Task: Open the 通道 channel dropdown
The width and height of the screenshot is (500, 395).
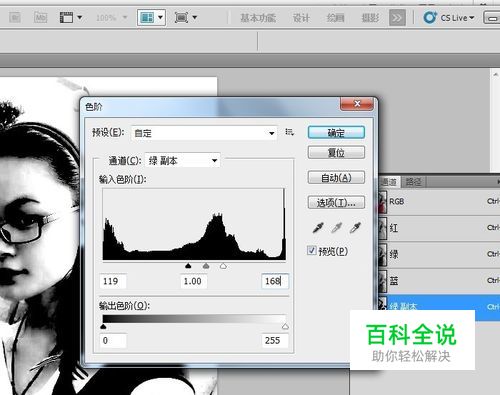Action: [182, 161]
